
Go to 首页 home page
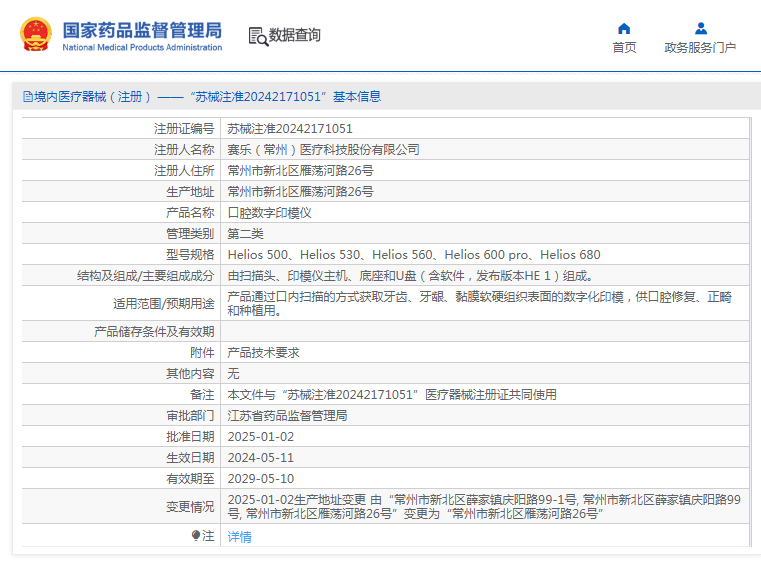tap(624, 48)
